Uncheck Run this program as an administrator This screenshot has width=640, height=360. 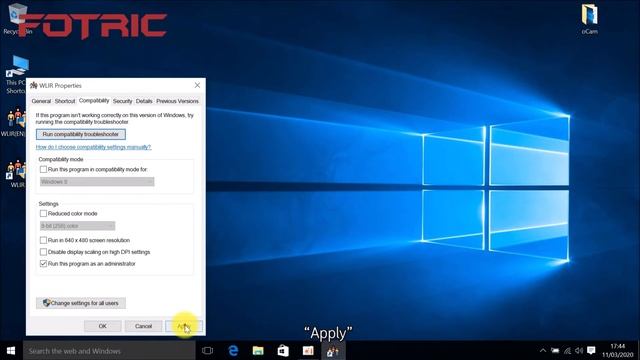43,264
